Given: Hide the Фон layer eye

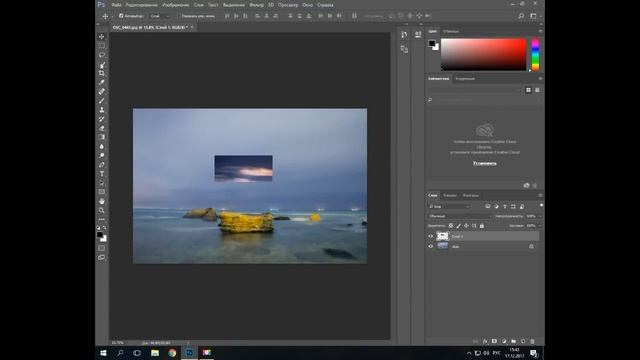Looking at the screenshot, I should (x=431, y=247).
